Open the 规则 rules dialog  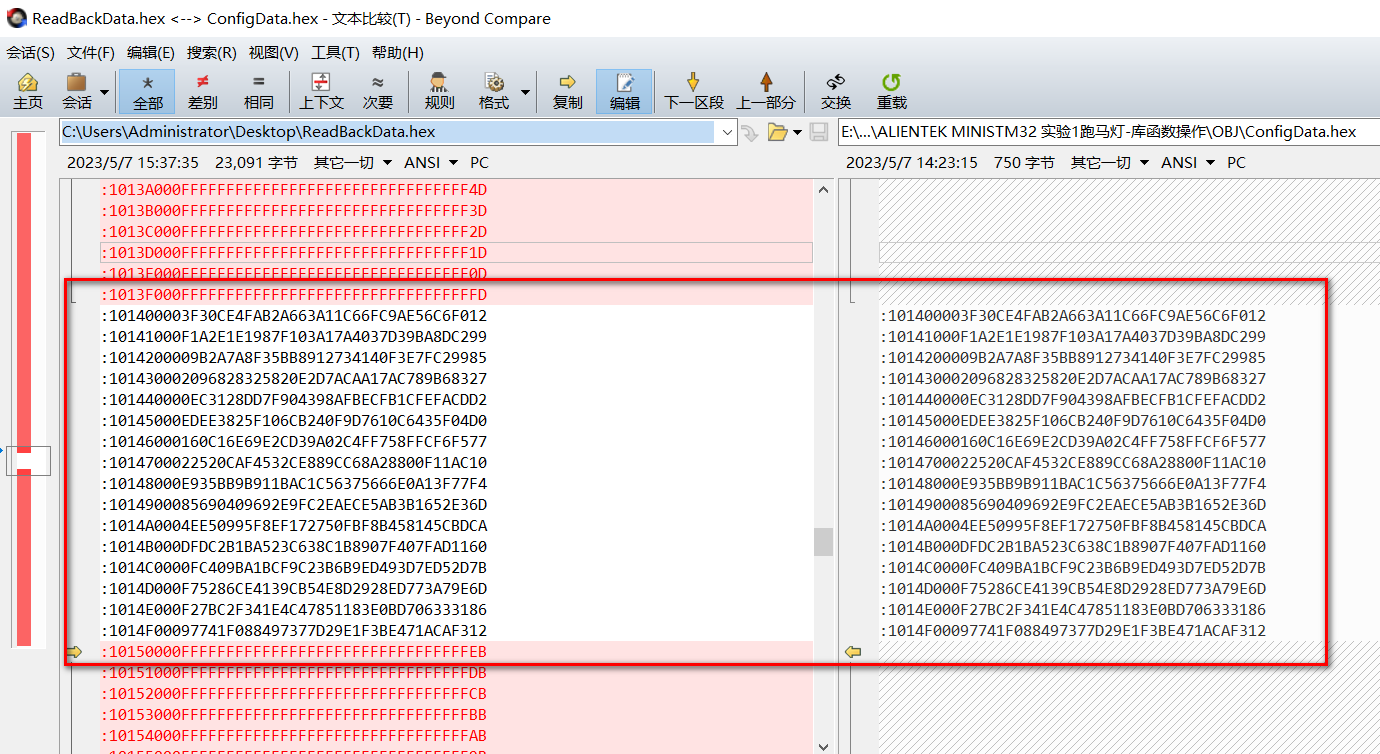tap(439, 91)
